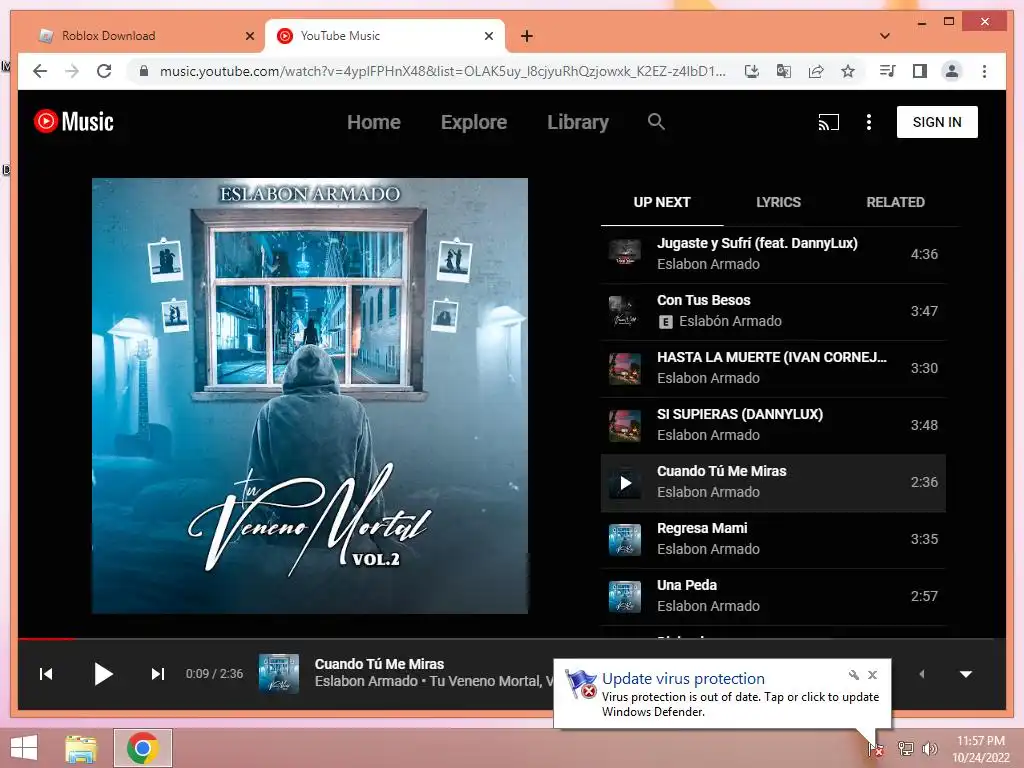Image resolution: width=1024 pixels, height=768 pixels.
Task: Bookmark this tab with the star icon
Action: point(848,71)
